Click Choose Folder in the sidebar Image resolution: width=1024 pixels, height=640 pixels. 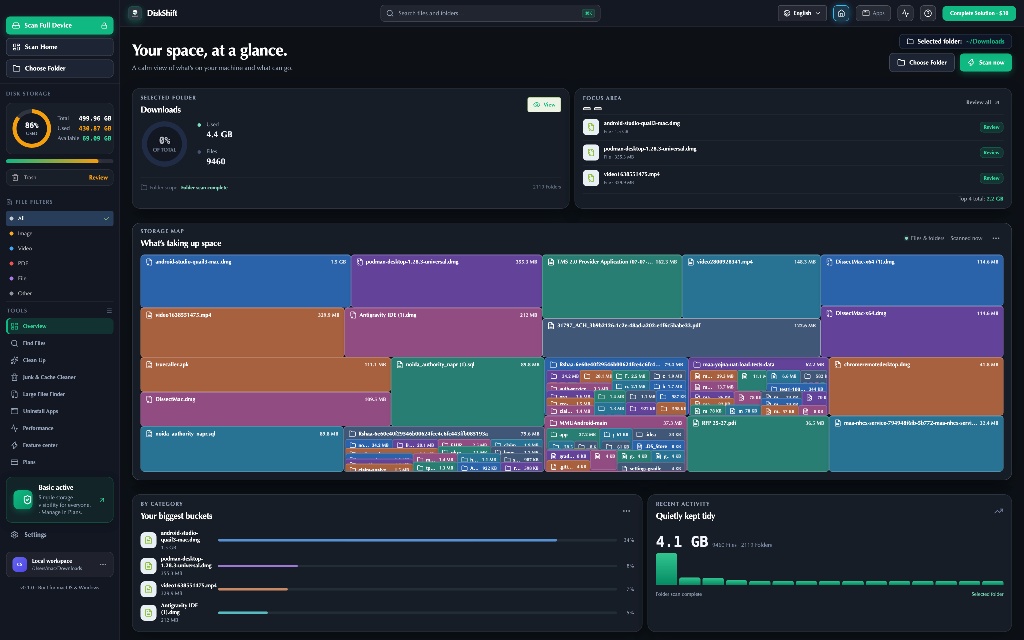(x=59, y=69)
